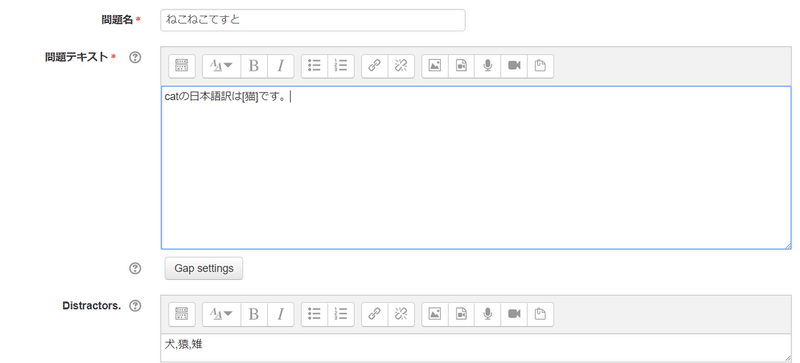Apply bold in Distractors editor
The image size is (800, 363).
pyautogui.click(x=254, y=314)
